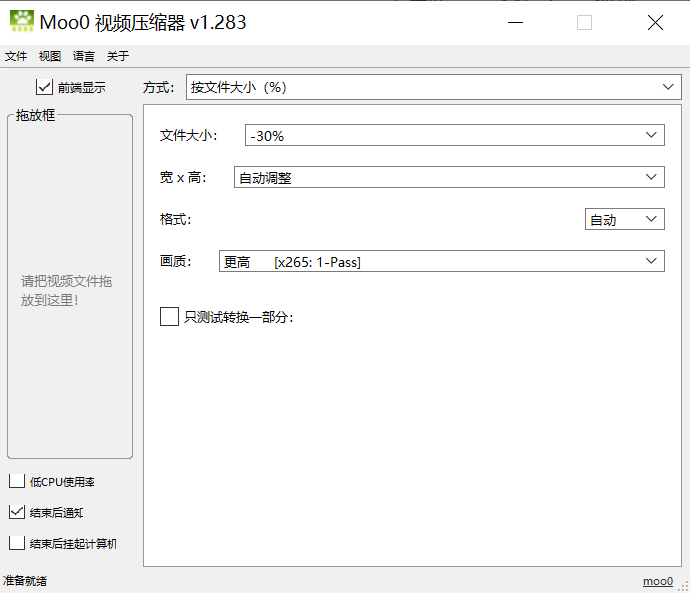Close the Moo0 视频压缩器 window
This screenshot has height=593, width=690.
[x=655, y=22]
